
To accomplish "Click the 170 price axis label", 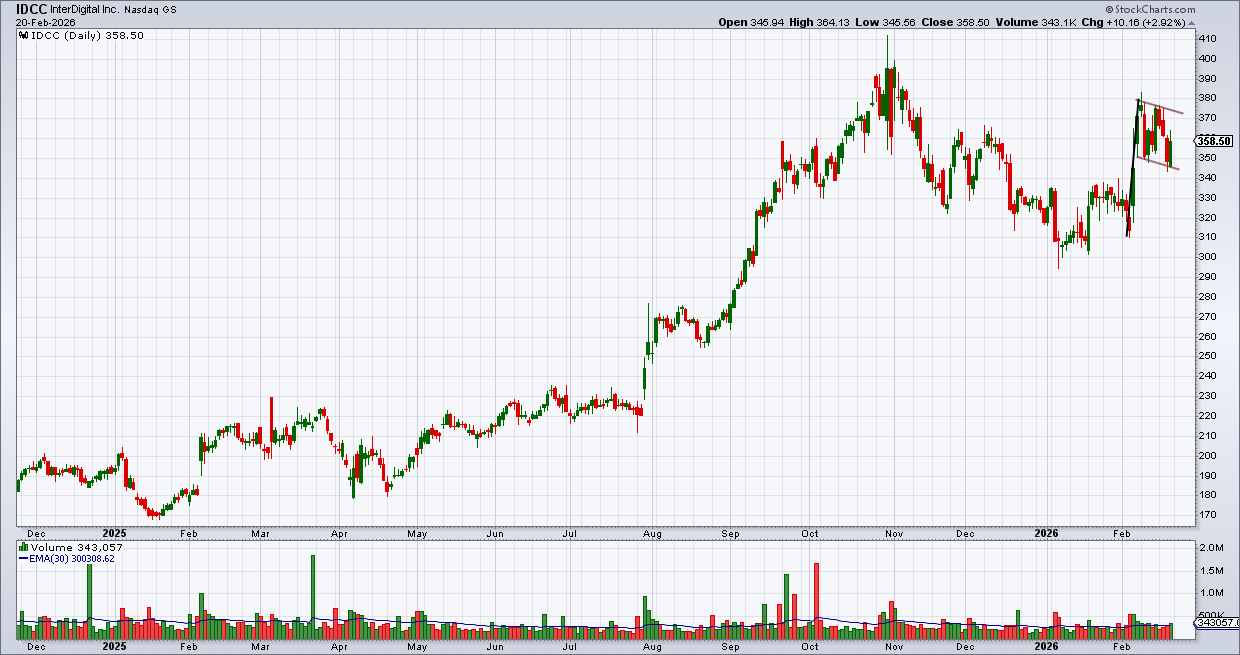I will 1207,515.
